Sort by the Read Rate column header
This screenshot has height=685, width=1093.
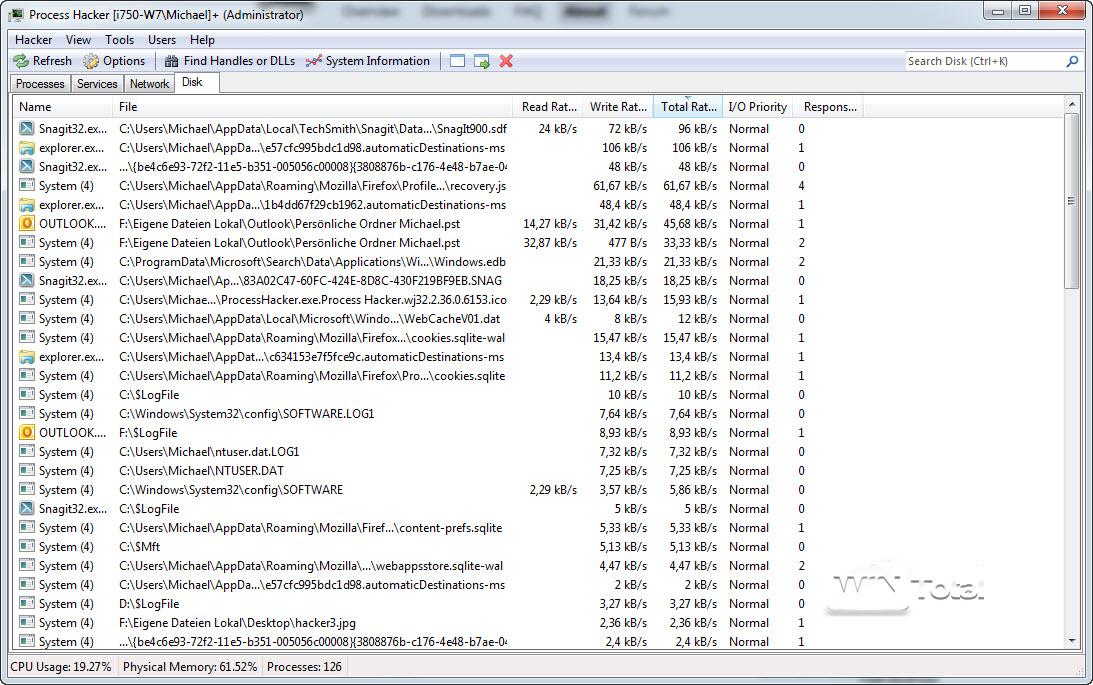click(x=548, y=107)
